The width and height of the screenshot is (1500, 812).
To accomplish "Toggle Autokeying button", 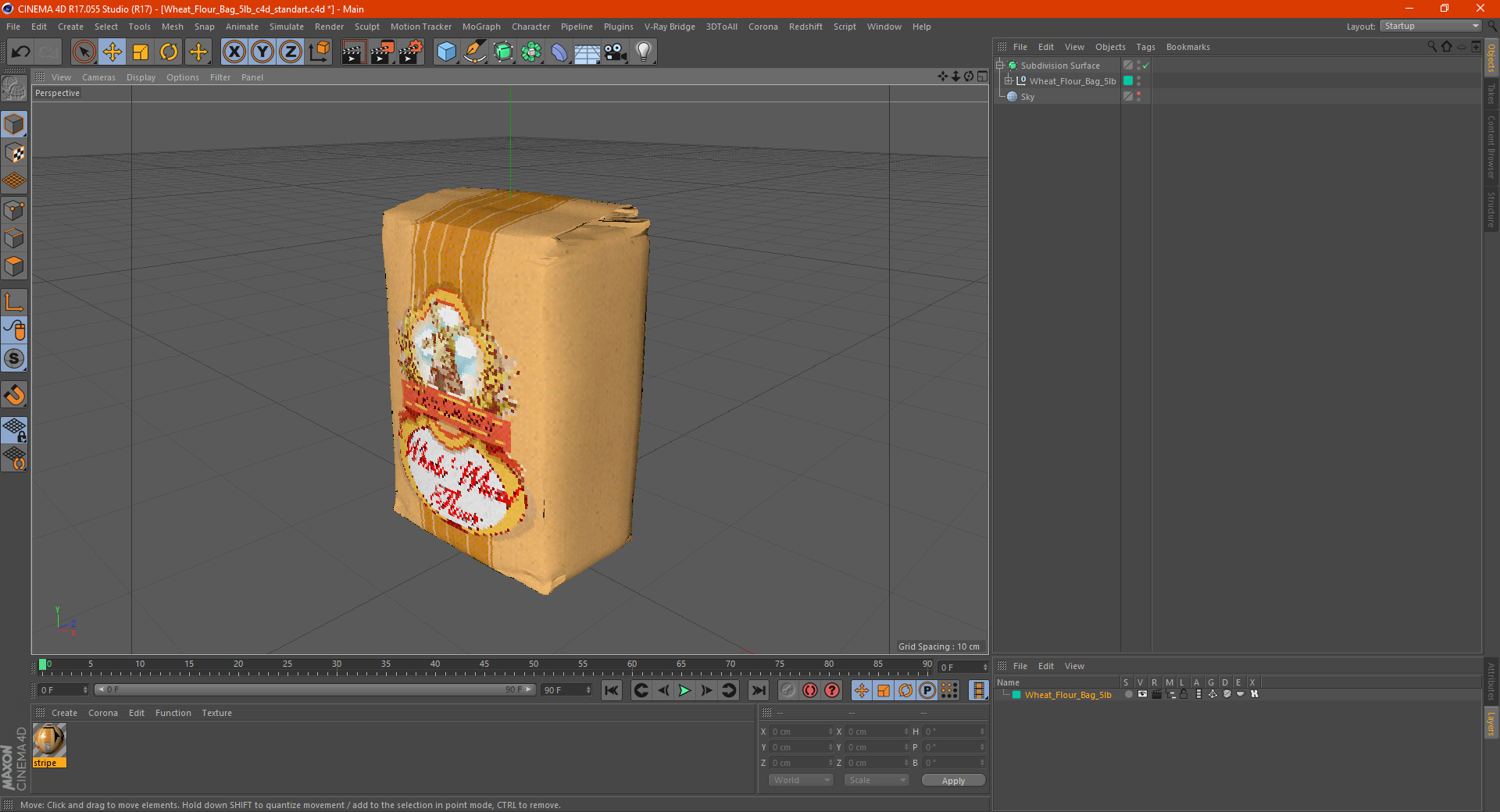I will [810, 690].
